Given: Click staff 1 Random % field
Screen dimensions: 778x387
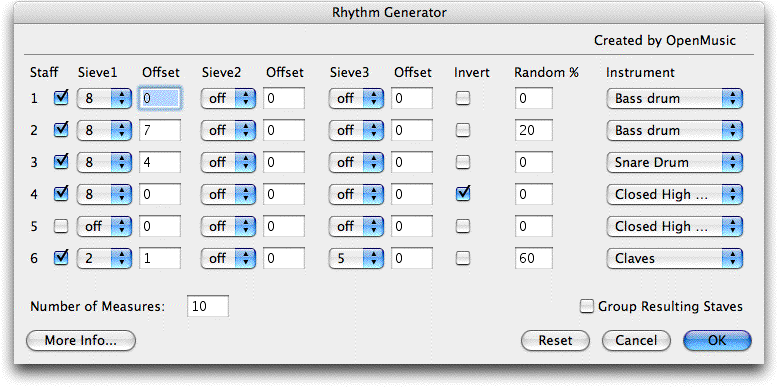Looking at the screenshot, I should (x=534, y=98).
